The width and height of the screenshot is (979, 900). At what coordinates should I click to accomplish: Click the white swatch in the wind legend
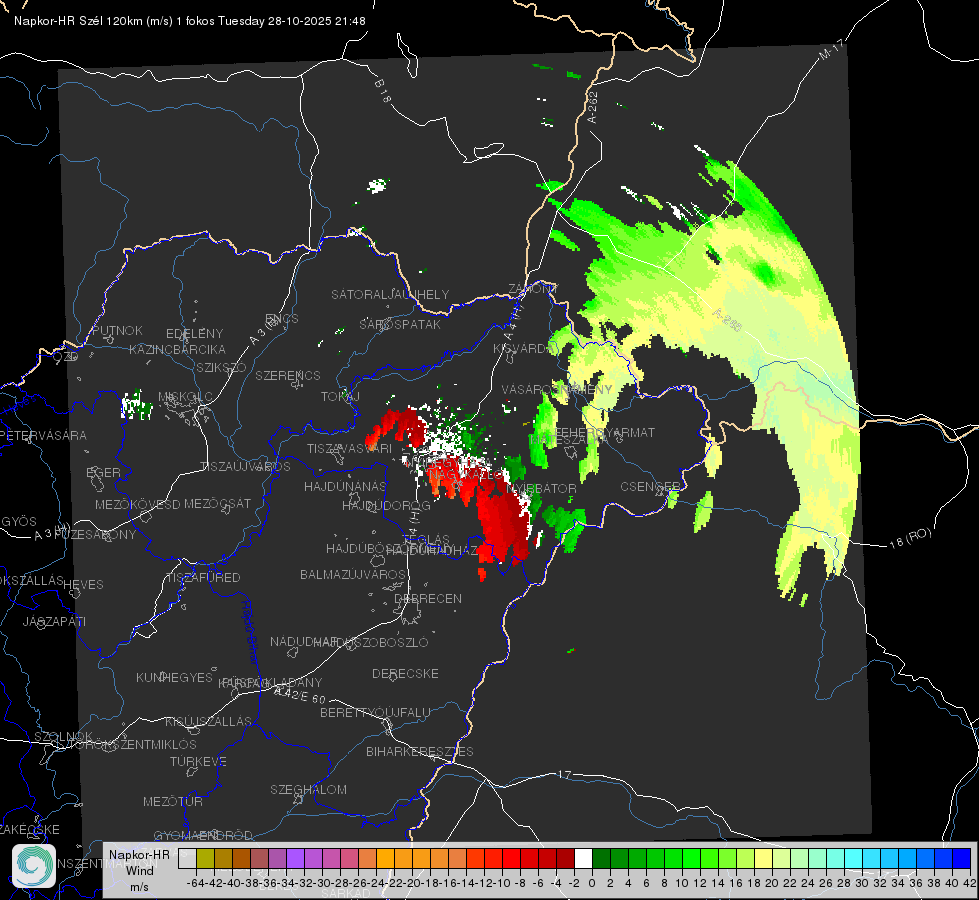point(583,858)
